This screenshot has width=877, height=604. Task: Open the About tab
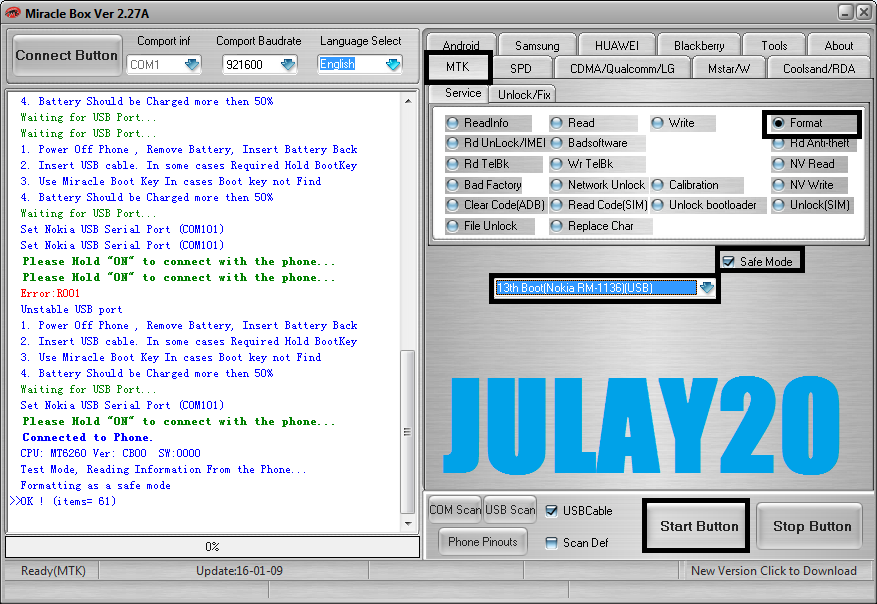(x=838, y=45)
